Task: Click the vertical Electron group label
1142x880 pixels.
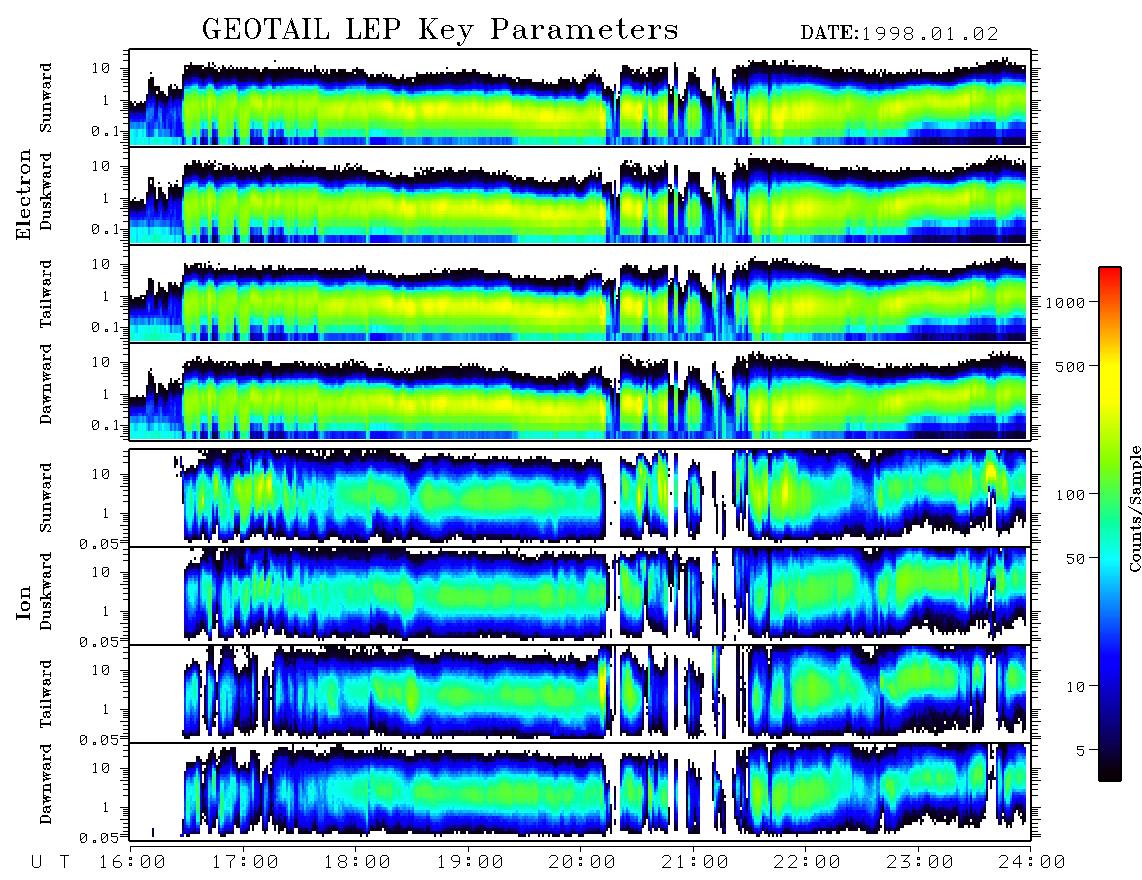Action: tap(24, 195)
